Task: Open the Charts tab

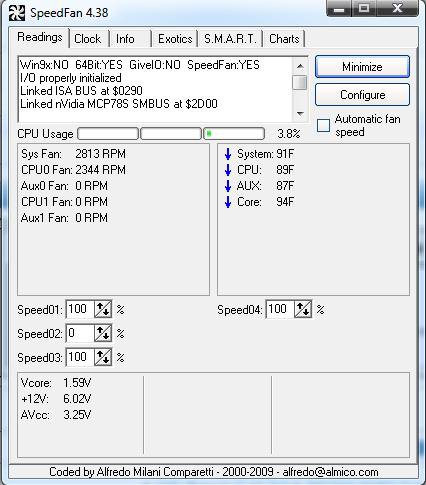Action: pyautogui.click(x=284, y=39)
